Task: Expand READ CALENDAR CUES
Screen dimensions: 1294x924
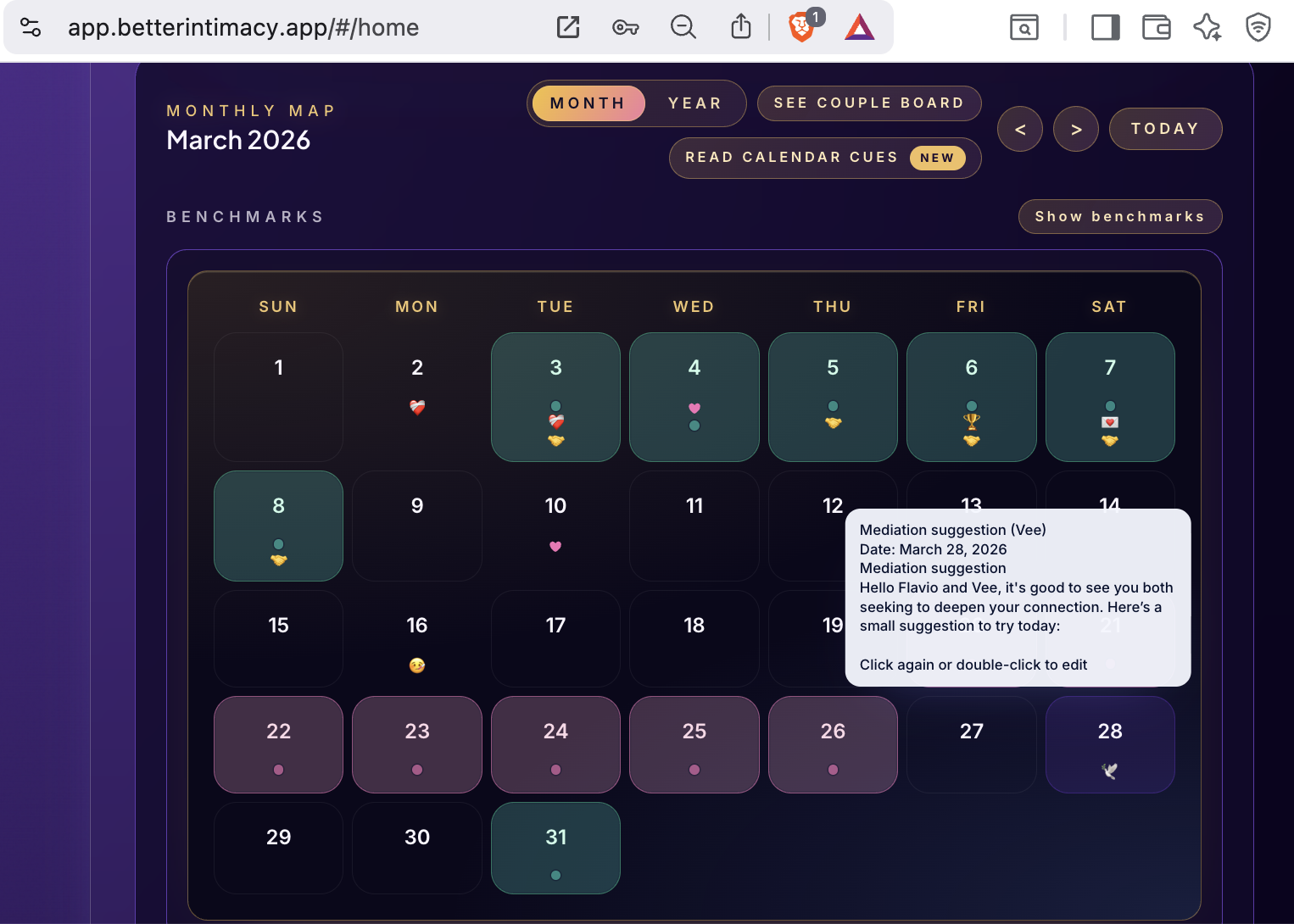Action: point(792,158)
